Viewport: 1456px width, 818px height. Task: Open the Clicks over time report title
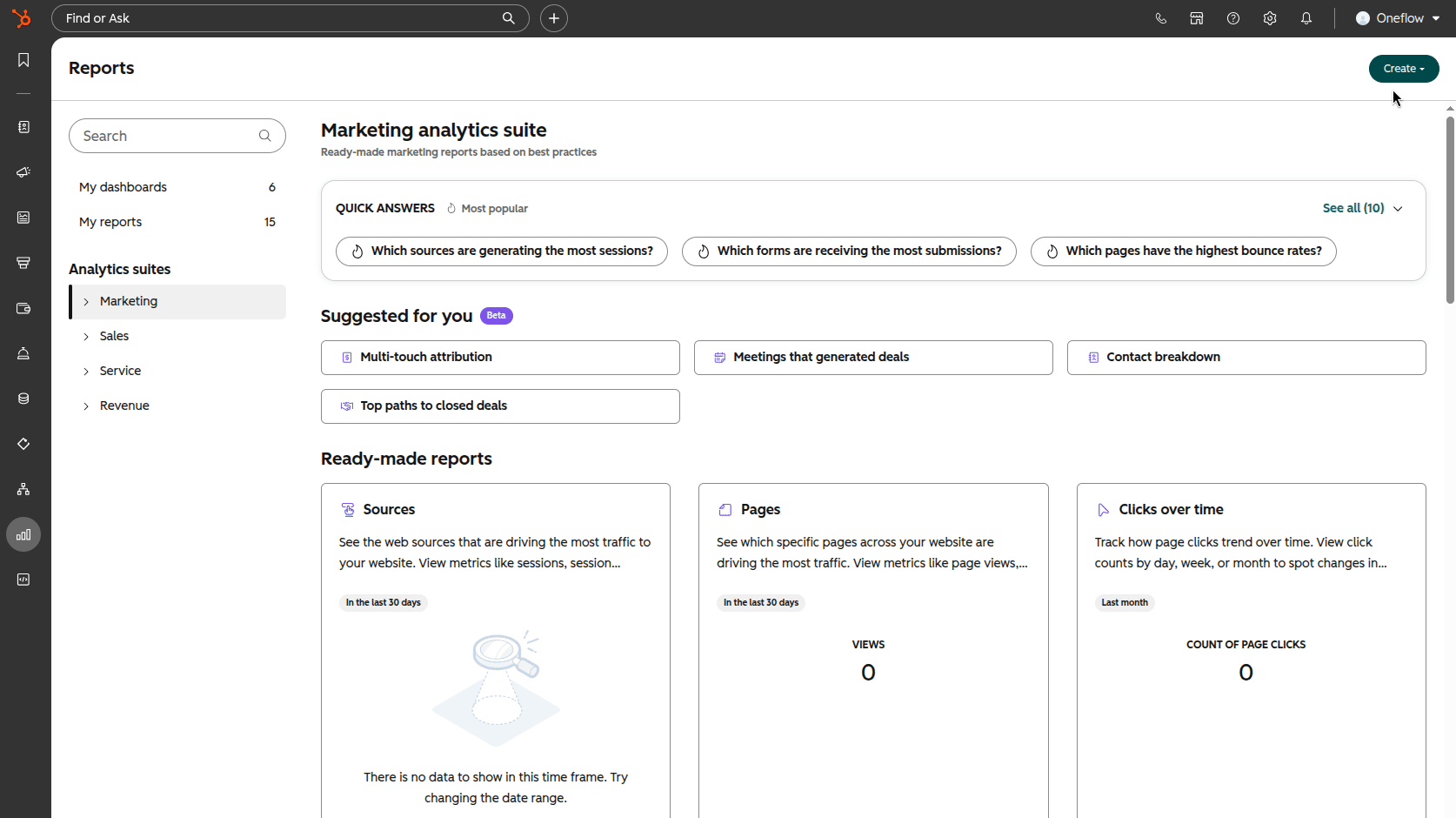[1171, 510]
